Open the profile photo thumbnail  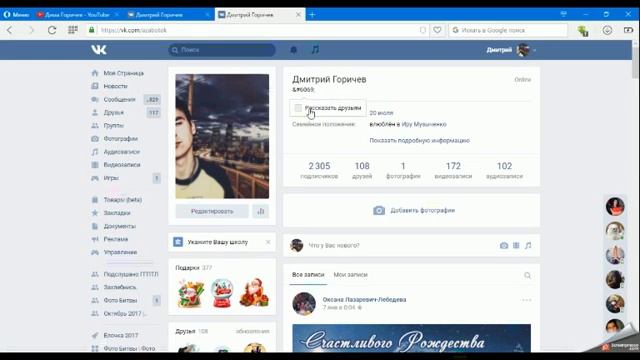pyautogui.click(x=222, y=136)
